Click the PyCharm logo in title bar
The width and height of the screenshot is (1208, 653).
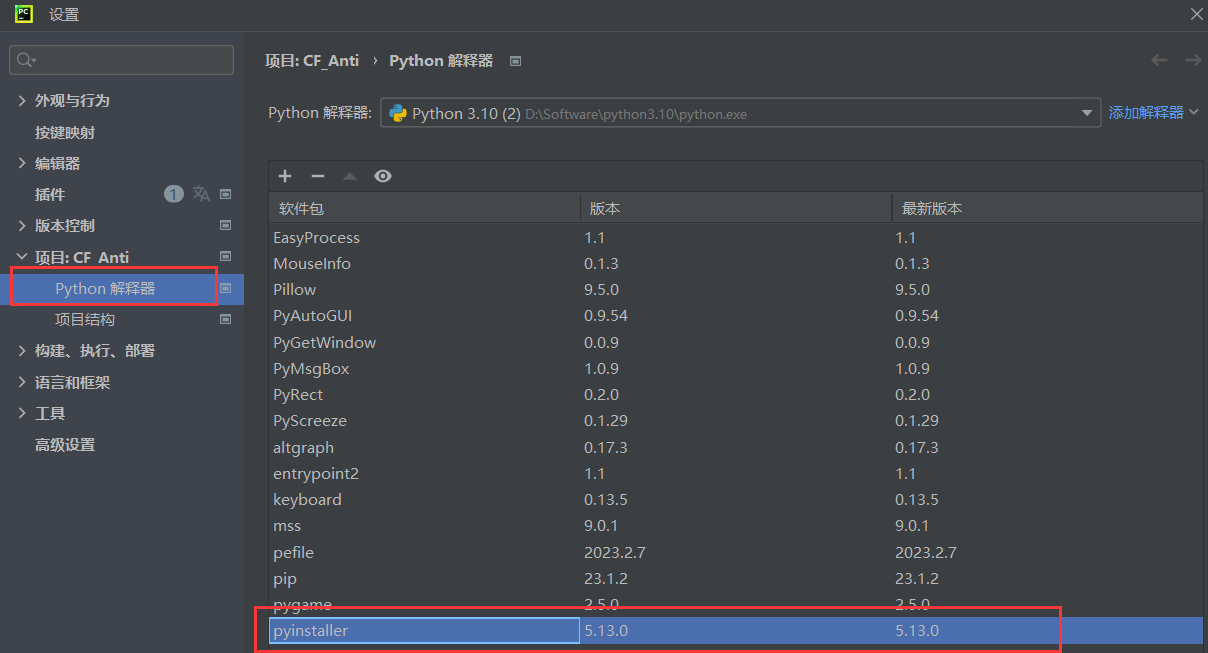(x=23, y=14)
